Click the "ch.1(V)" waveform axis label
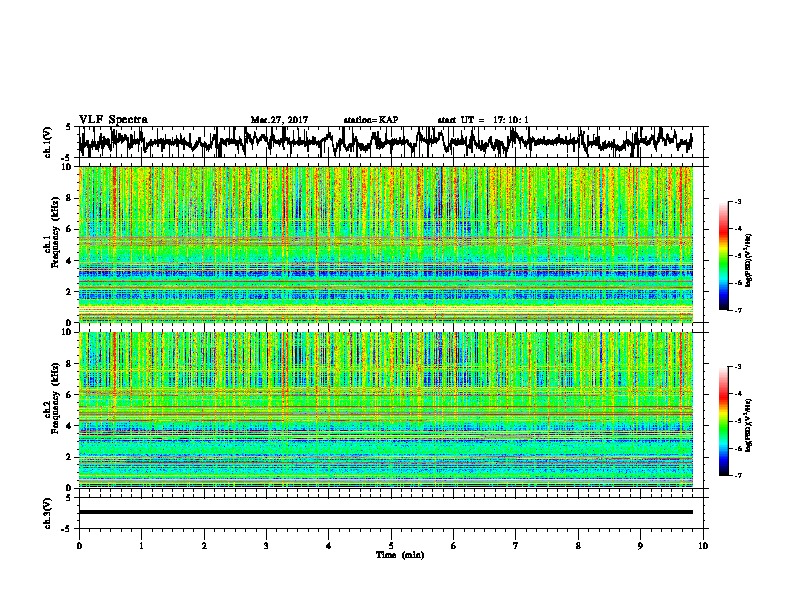The height and width of the screenshot is (612, 792). point(47,142)
